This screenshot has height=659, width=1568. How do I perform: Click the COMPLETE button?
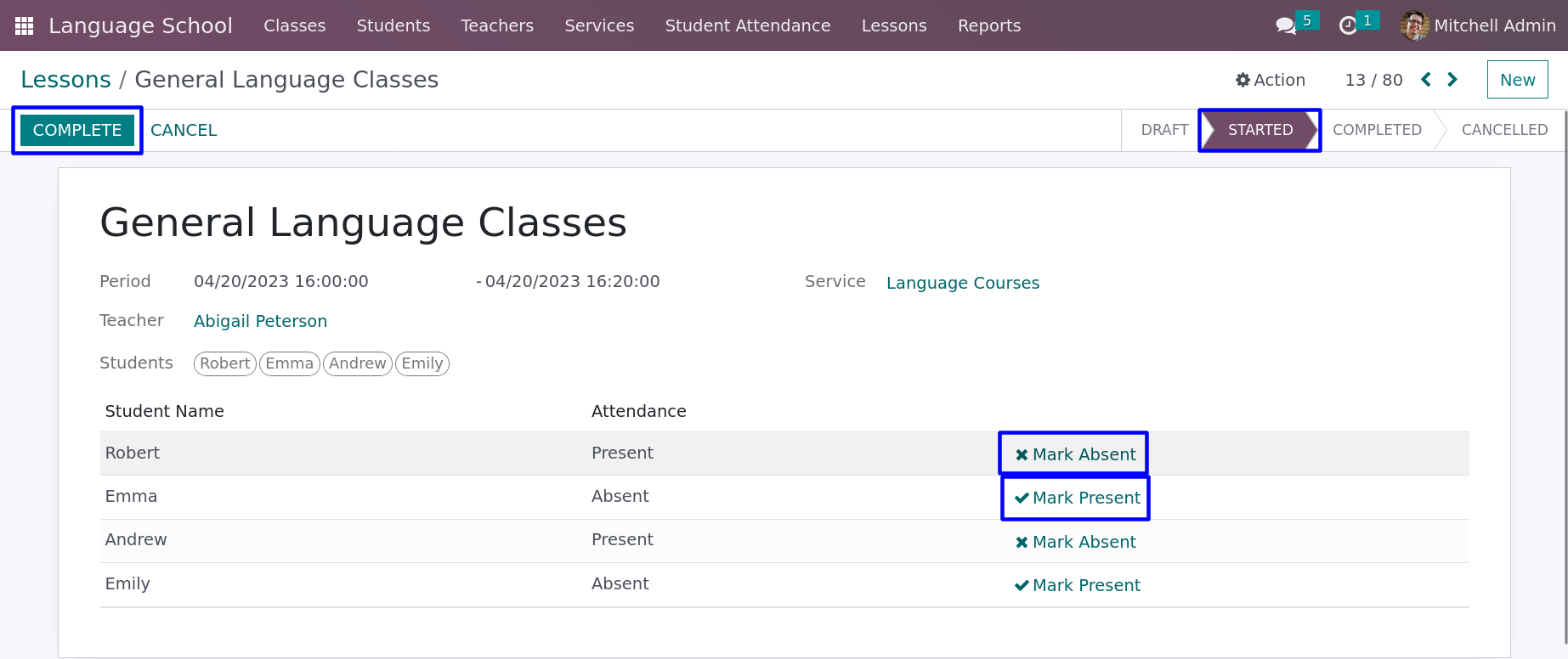[x=77, y=130]
